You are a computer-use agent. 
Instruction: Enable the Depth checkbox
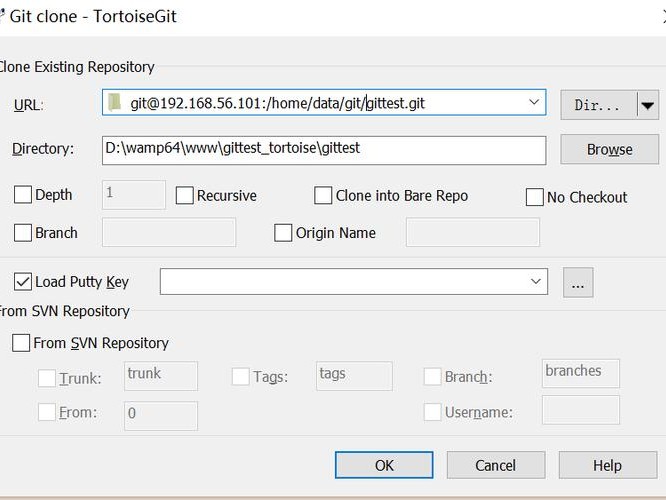[23, 195]
